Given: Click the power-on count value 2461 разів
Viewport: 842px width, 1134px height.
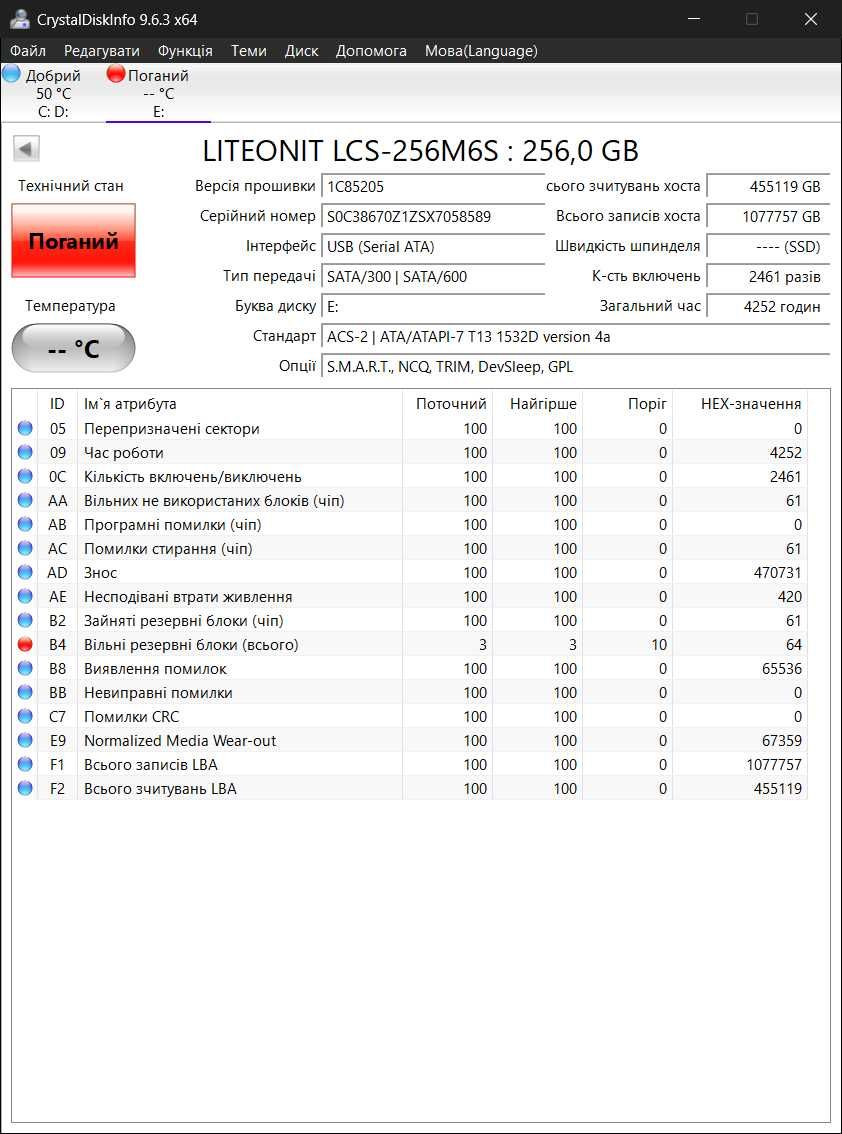Looking at the screenshot, I should (767, 276).
